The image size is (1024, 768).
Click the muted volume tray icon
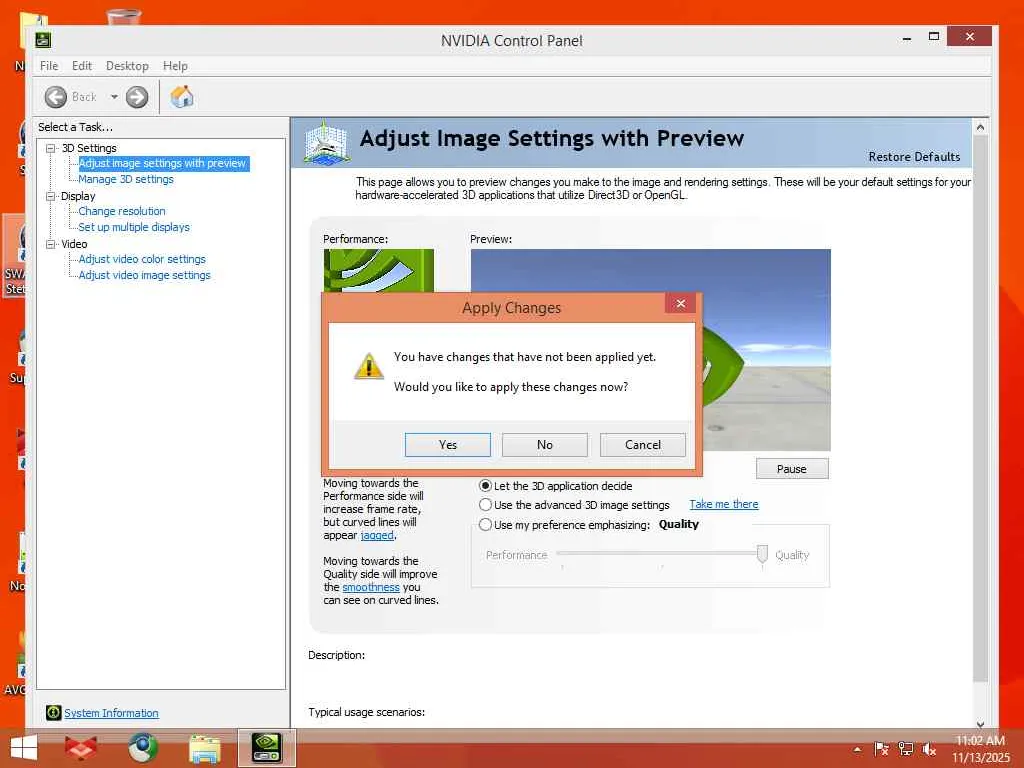tap(929, 749)
